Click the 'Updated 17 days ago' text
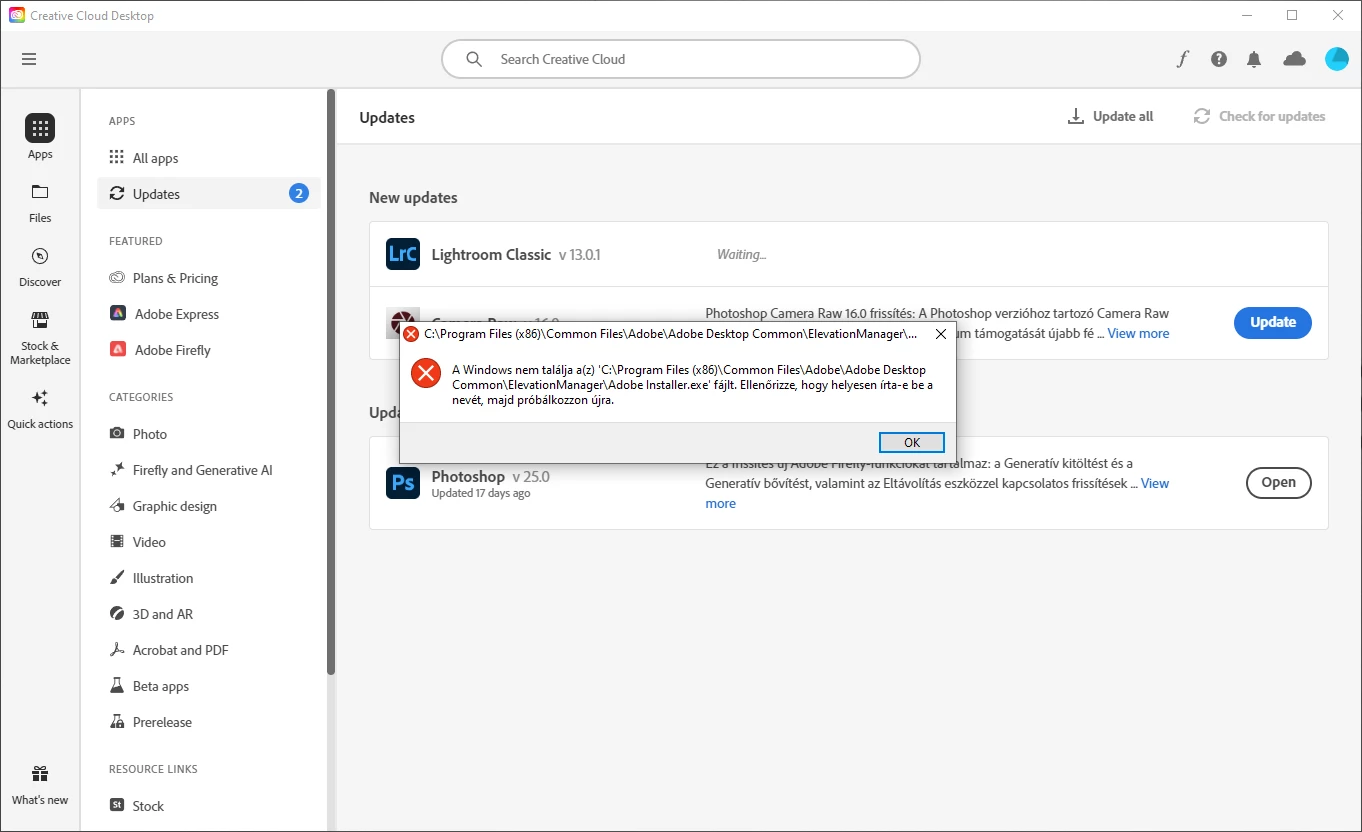This screenshot has width=1362, height=832. pyautogui.click(x=481, y=493)
